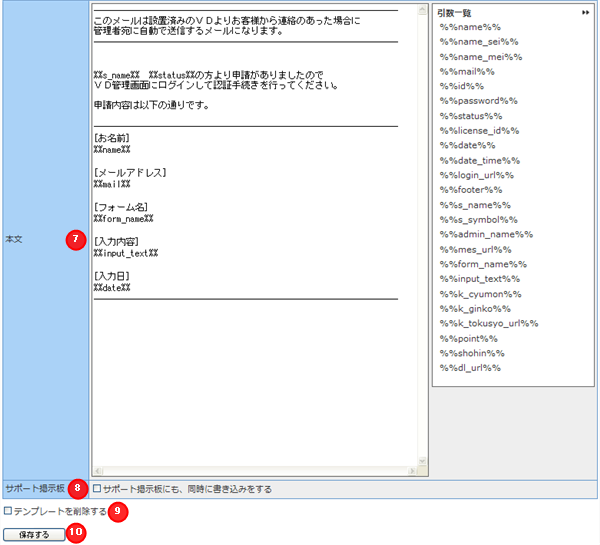Select the %%name_sei%% argument

pyautogui.click(x=479, y=42)
